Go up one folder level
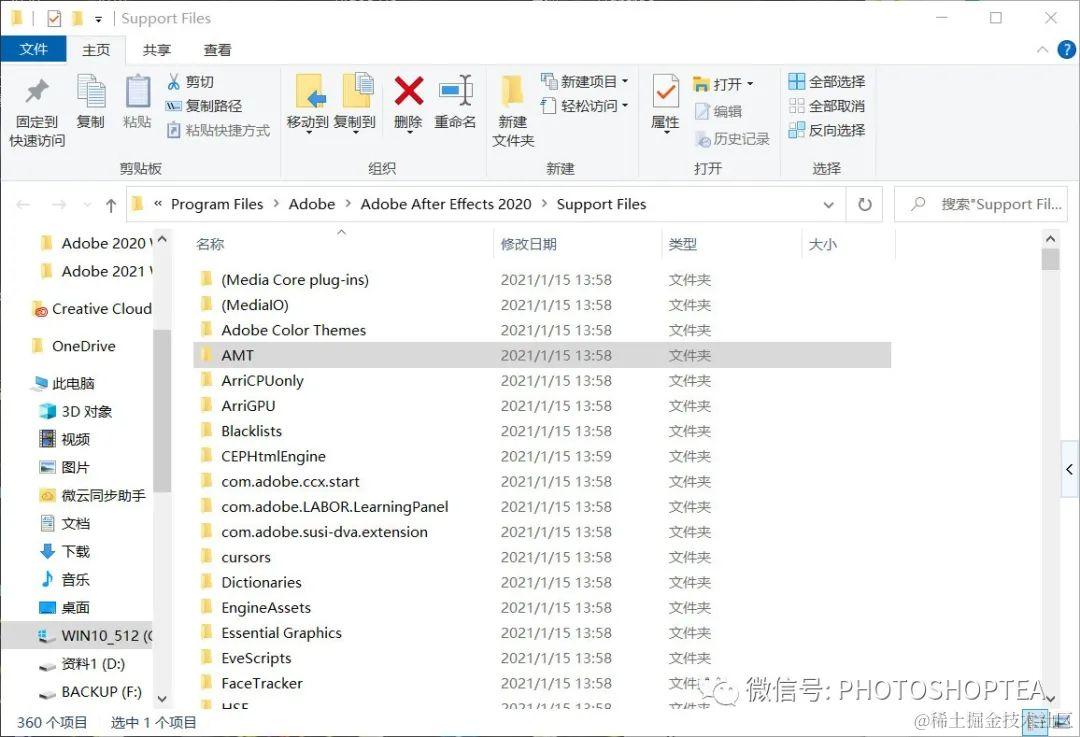Image resolution: width=1080 pixels, height=737 pixels. pyautogui.click(x=111, y=205)
